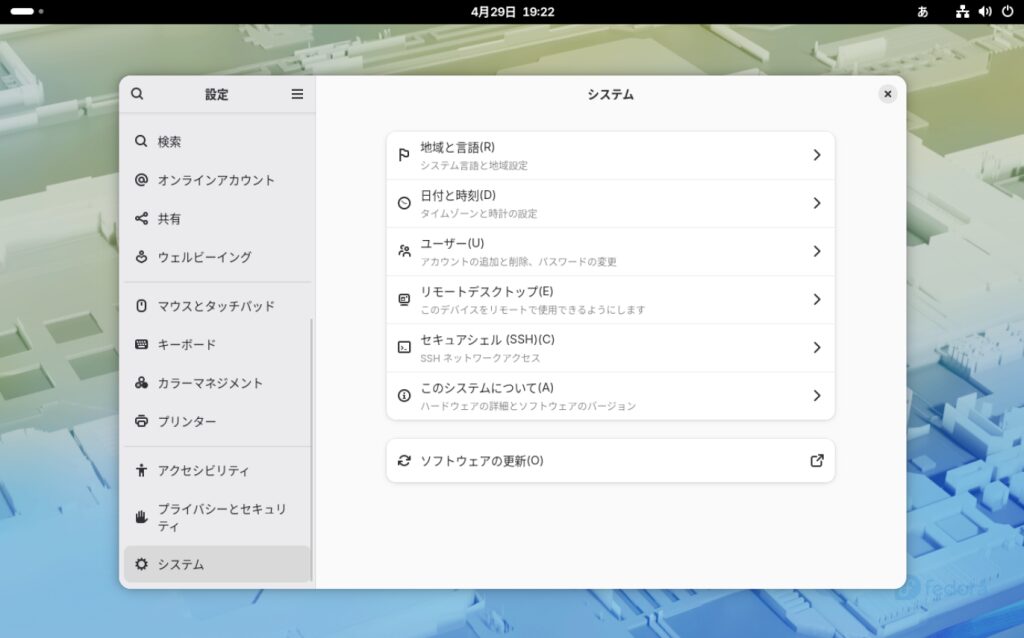Click the users icon beside ユーザー
The width and height of the screenshot is (1024, 638).
coord(404,251)
